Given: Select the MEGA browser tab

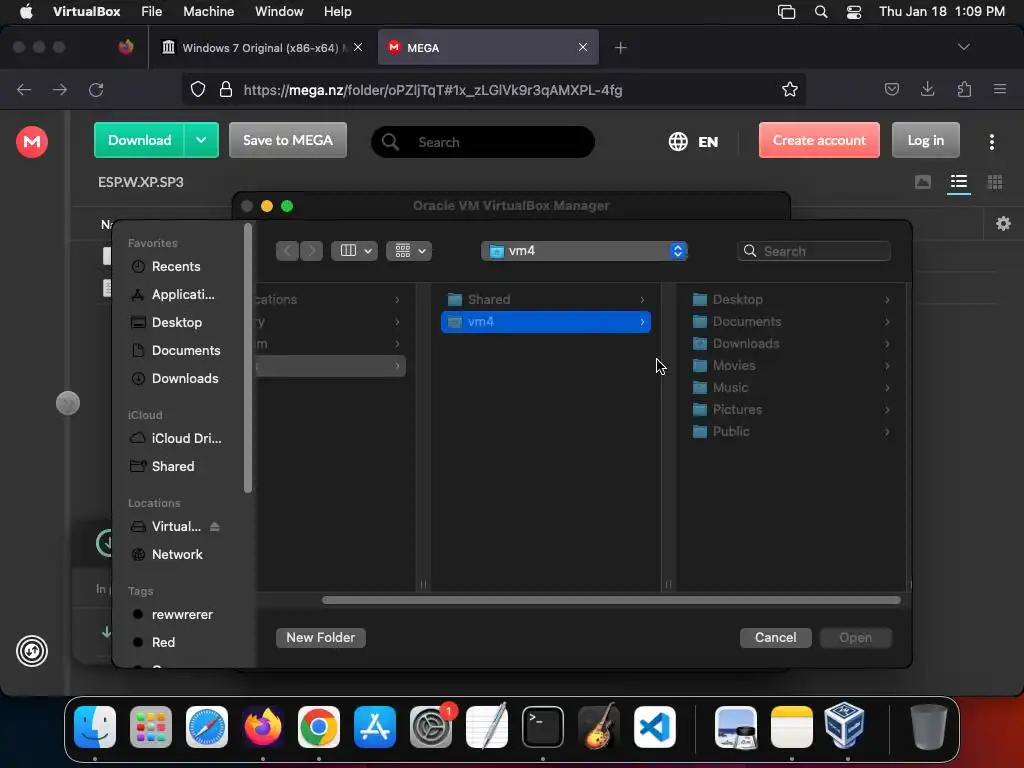Looking at the screenshot, I should pyautogui.click(x=488, y=47).
